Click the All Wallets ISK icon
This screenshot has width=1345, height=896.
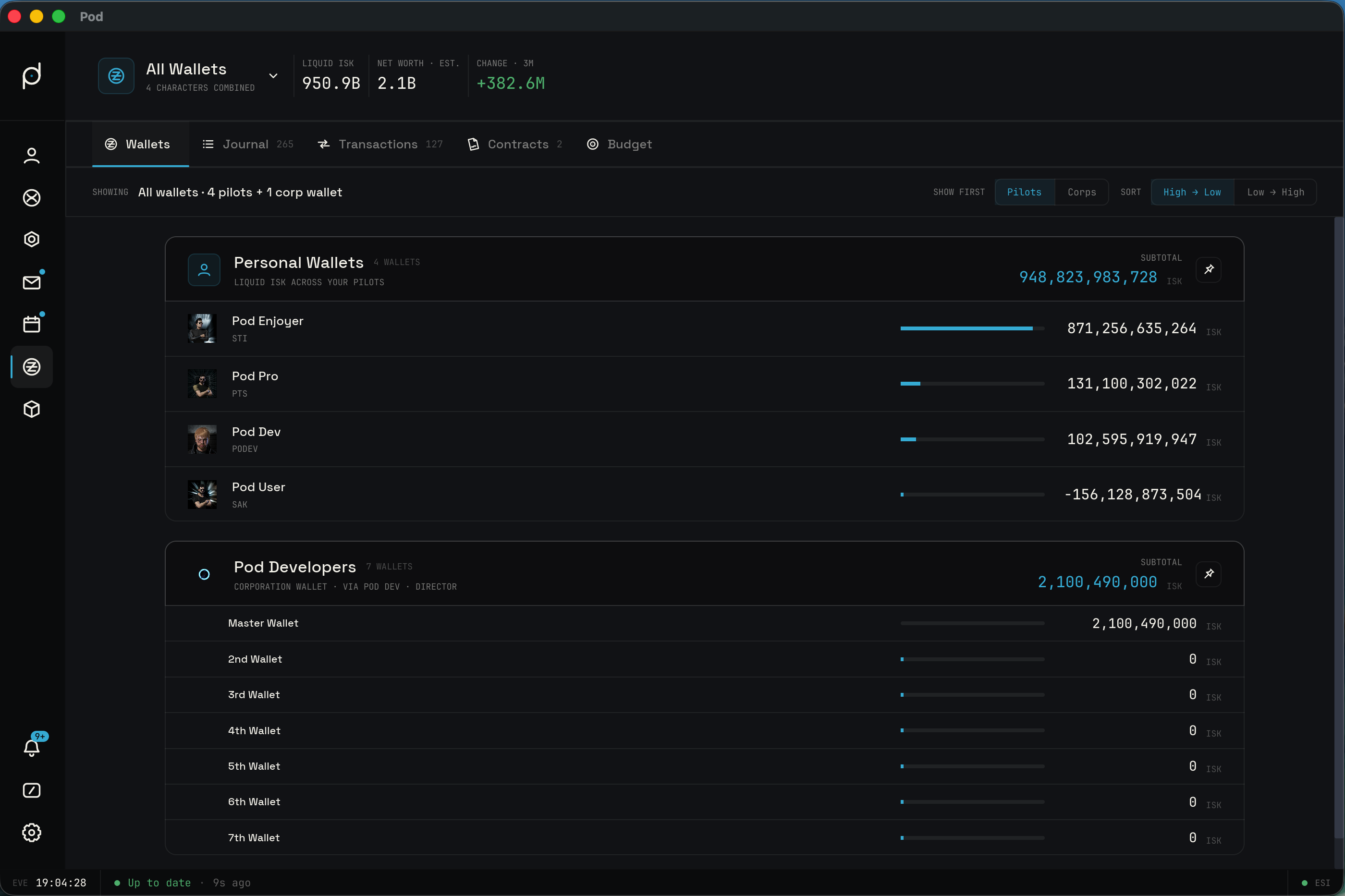pos(116,75)
